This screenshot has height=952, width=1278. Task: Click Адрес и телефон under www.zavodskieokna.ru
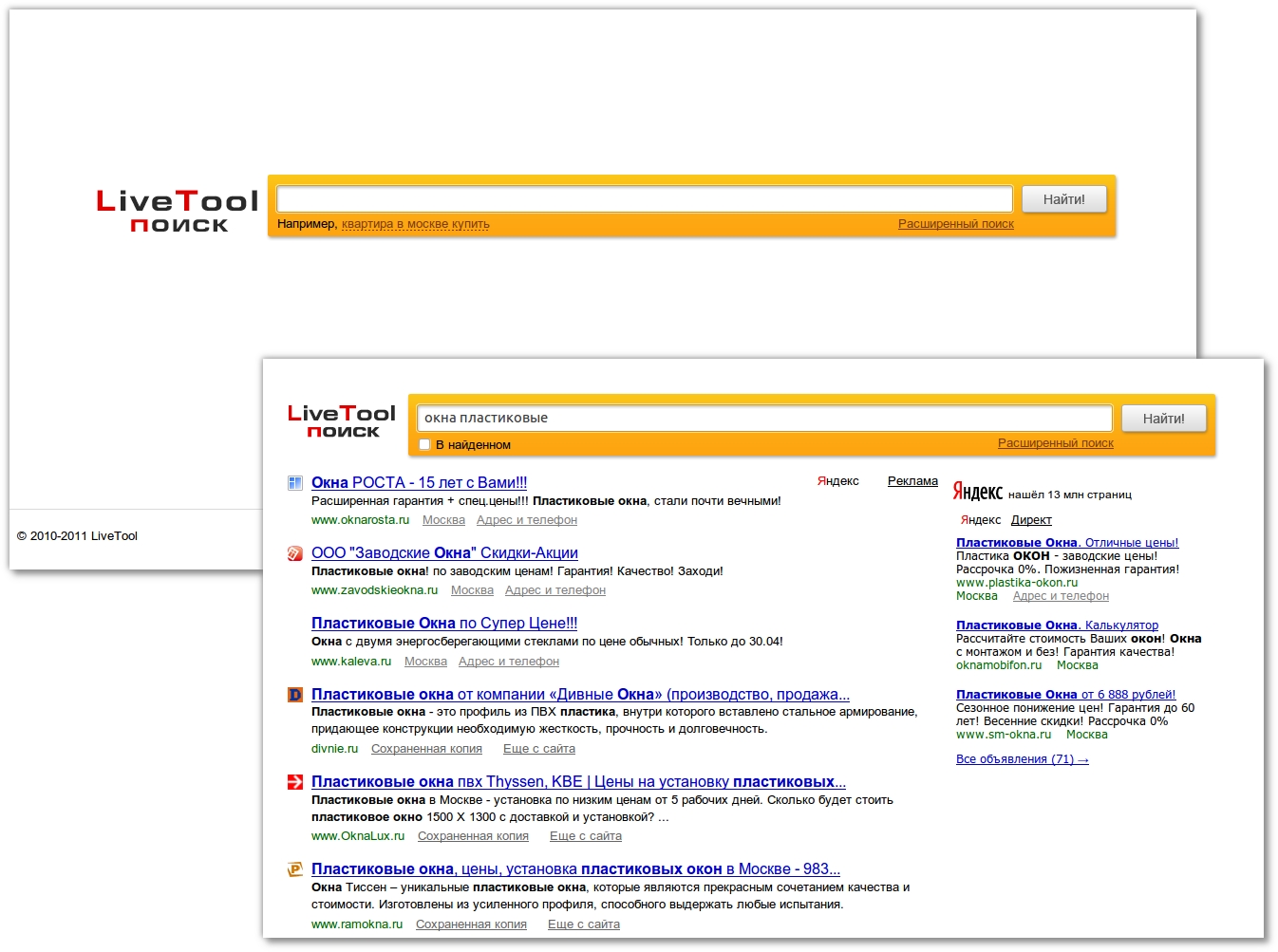tap(555, 590)
